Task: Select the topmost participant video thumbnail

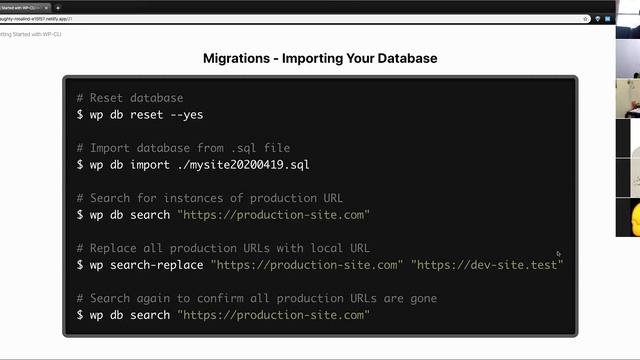Action: click(x=628, y=20)
